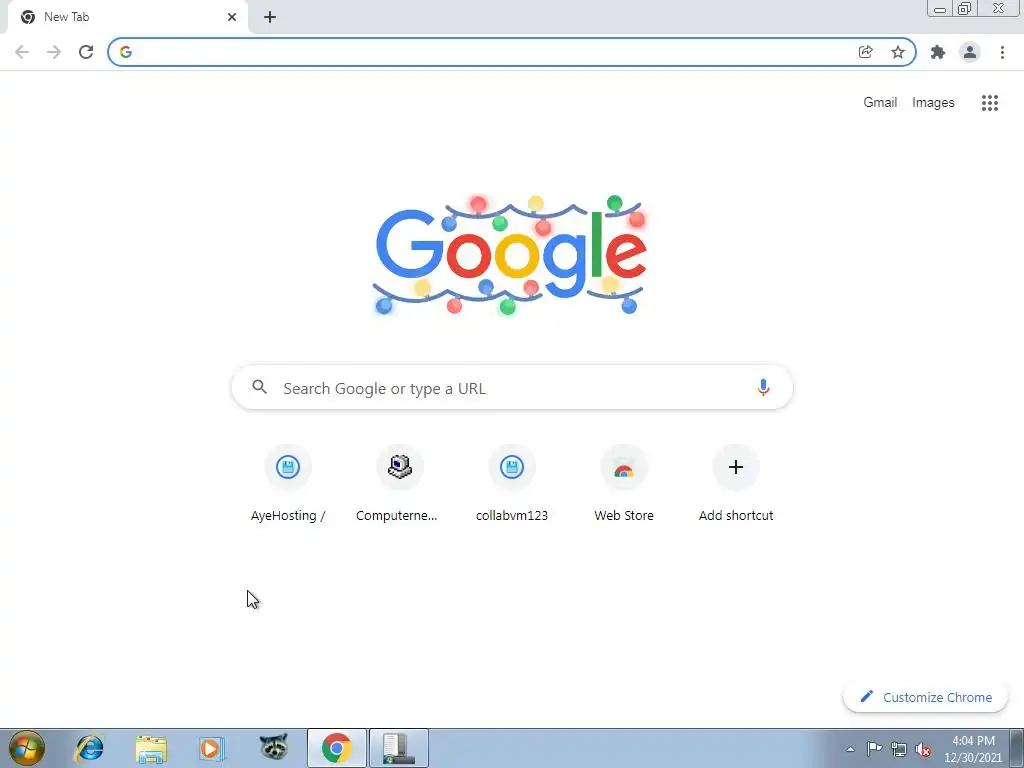Click the Chrome taskbar button
The height and width of the screenshot is (768, 1024).
coord(337,748)
